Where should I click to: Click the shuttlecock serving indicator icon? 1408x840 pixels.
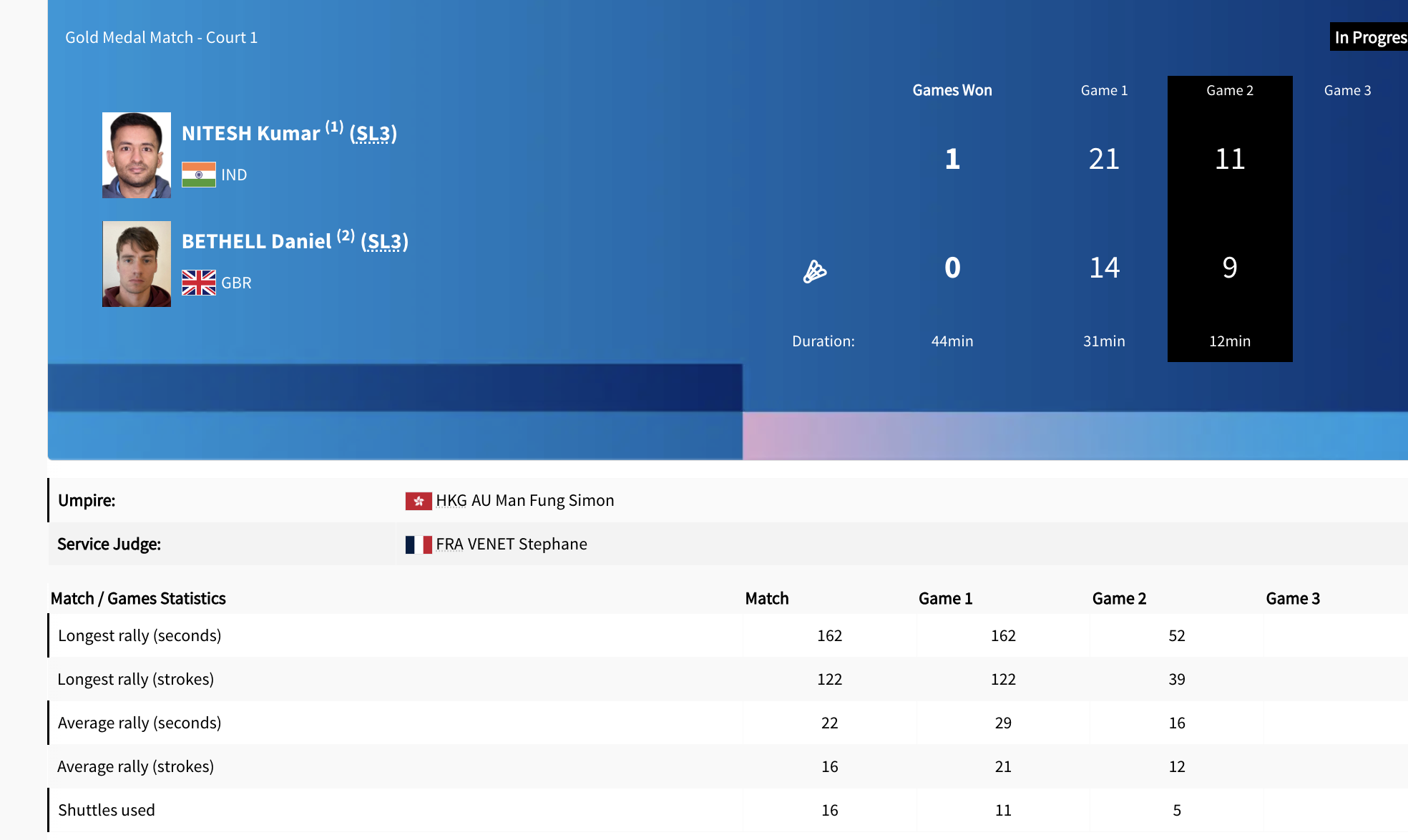(x=814, y=271)
